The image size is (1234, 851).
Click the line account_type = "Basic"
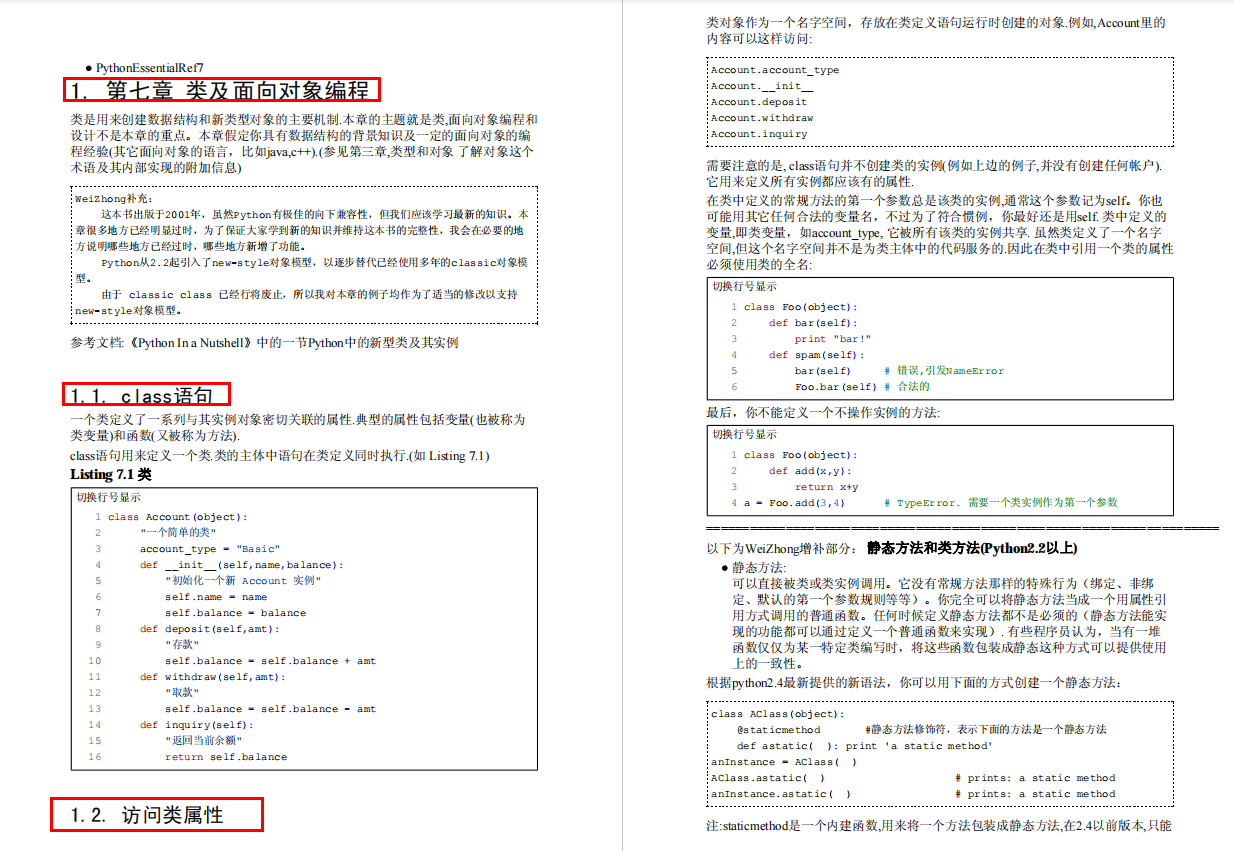[x=209, y=549]
